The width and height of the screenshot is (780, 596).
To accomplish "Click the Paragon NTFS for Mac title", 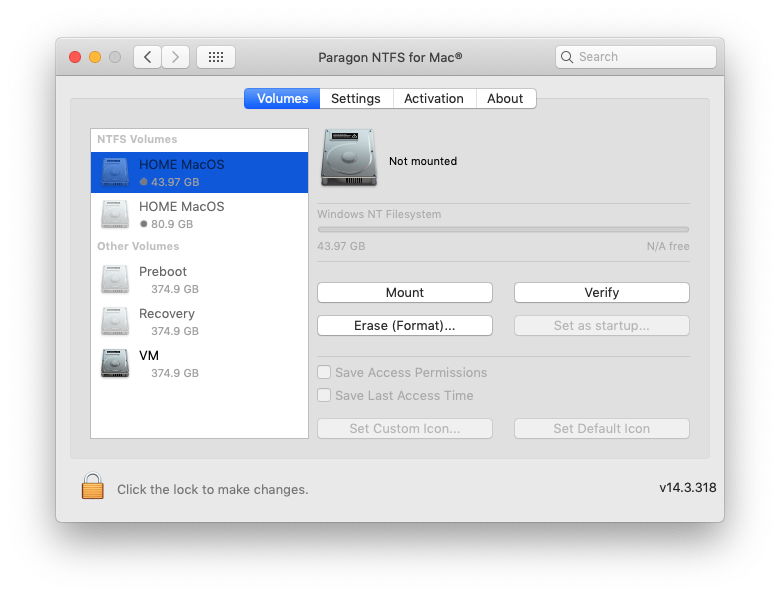I will [390, 57].
